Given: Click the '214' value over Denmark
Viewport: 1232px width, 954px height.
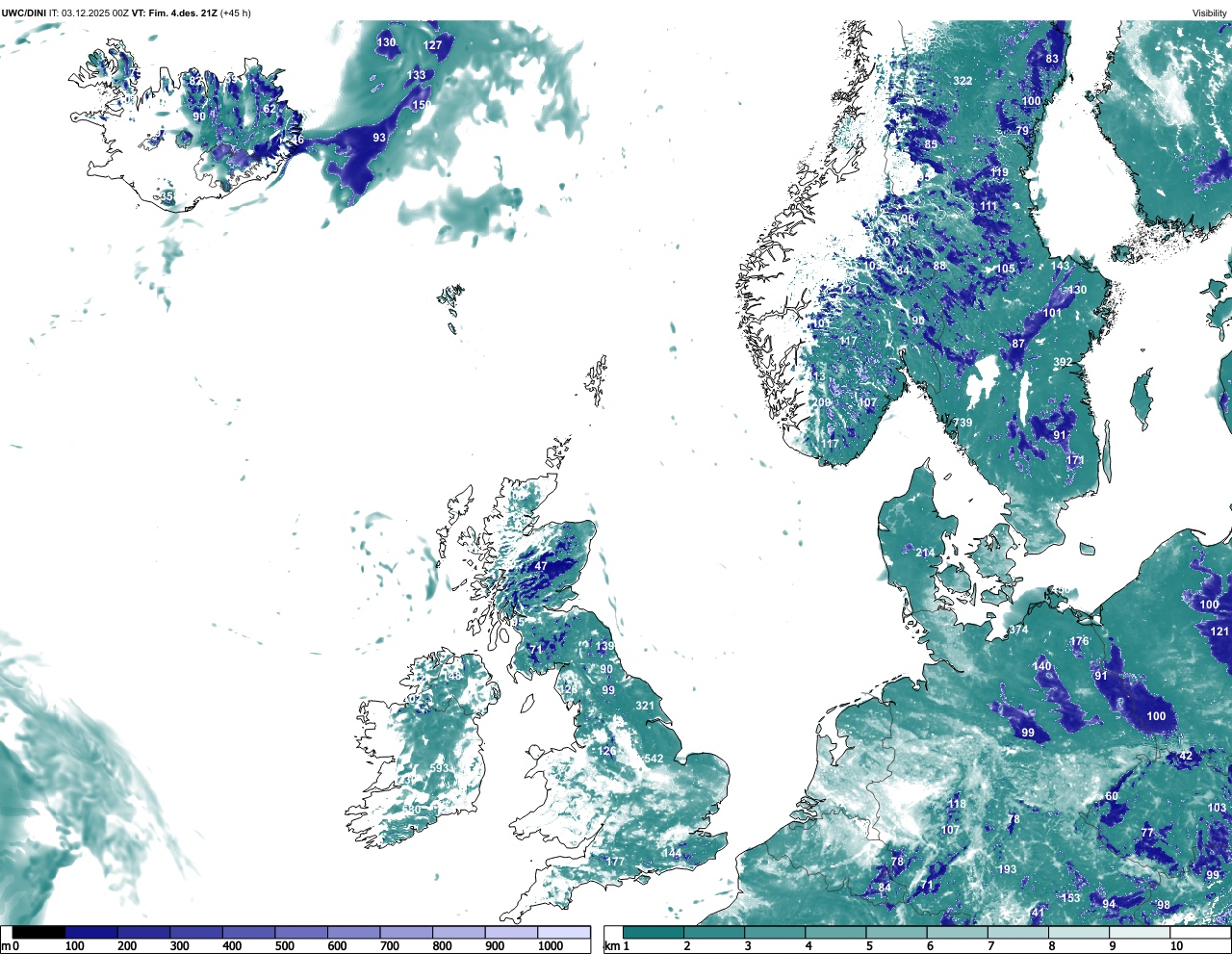Looking at the screenshot, I should coord(925,553).
